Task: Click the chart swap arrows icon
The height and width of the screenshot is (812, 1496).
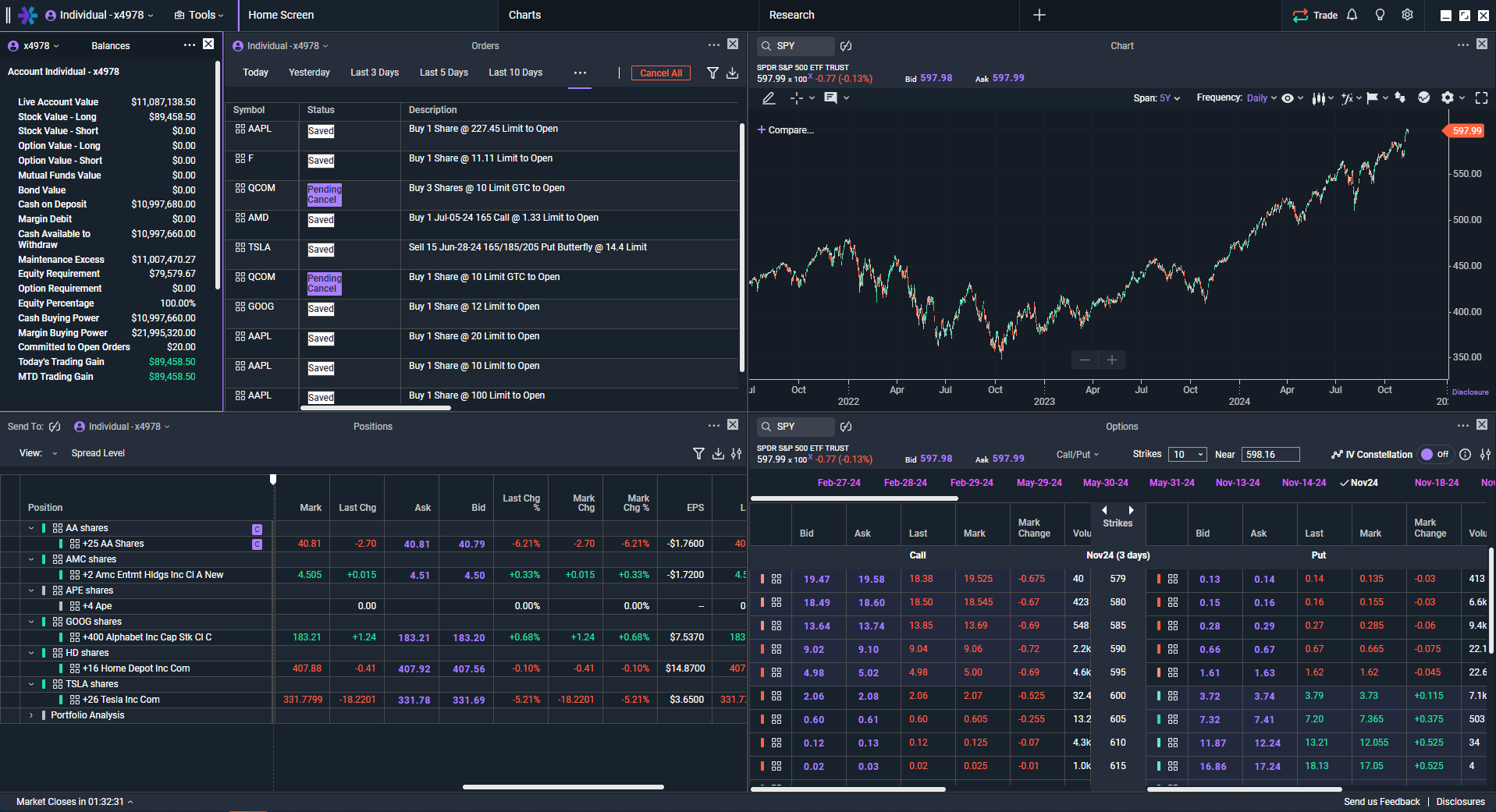Action: (x=1400, y=98)
